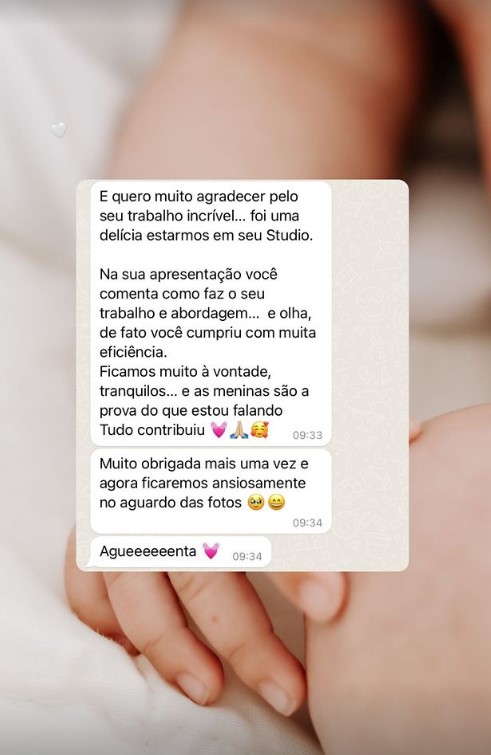
Task: Select the 'Agueeeeeenta' message bubble
Action: click(x=180, y=551)
